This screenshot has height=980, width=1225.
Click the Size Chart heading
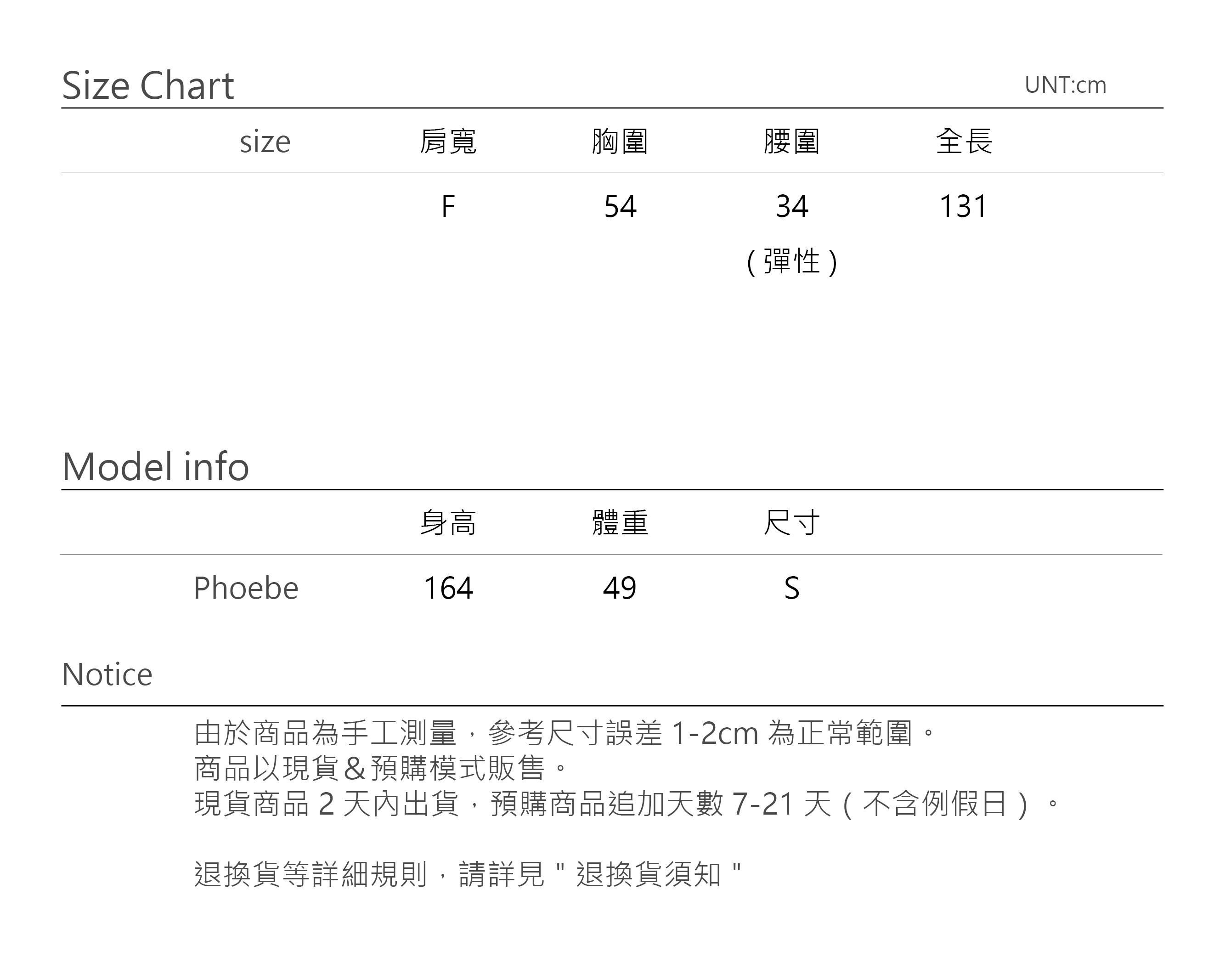(x=148, y=86)
